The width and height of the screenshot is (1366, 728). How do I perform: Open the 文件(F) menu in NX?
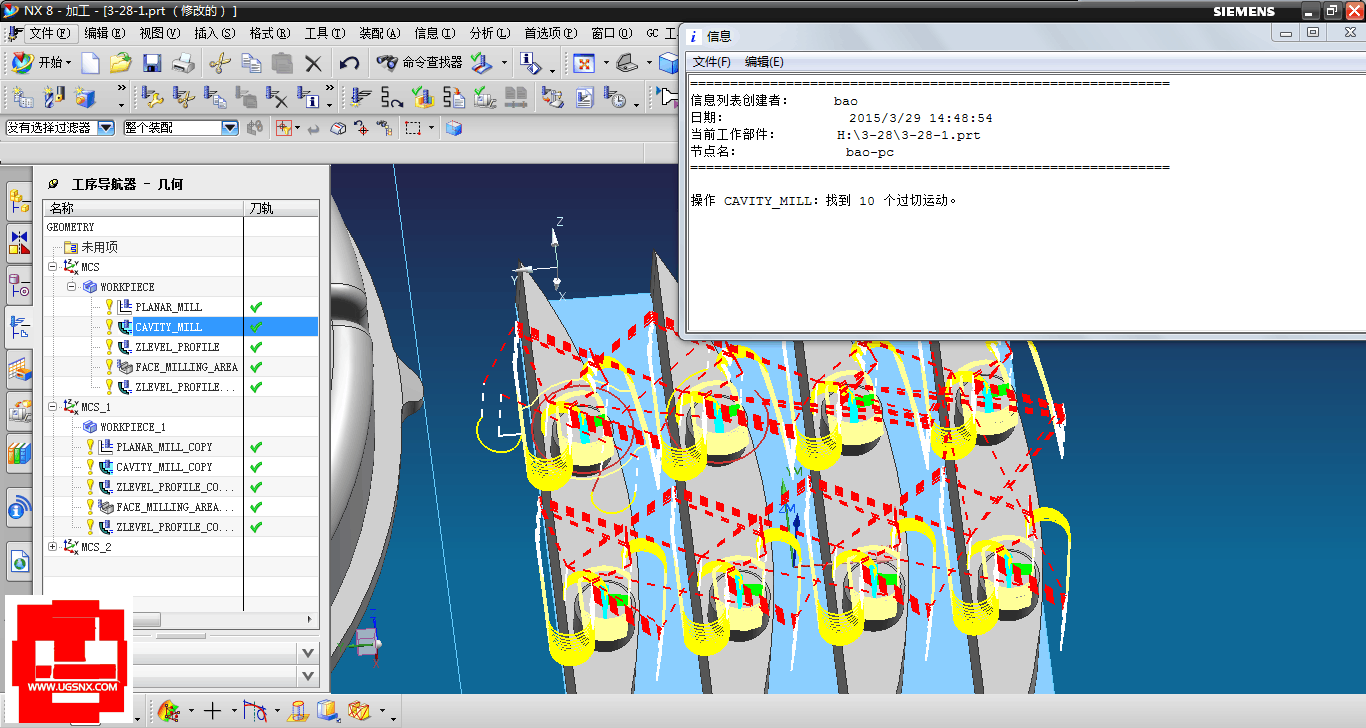pyautogui.click(x=50, y=33)
